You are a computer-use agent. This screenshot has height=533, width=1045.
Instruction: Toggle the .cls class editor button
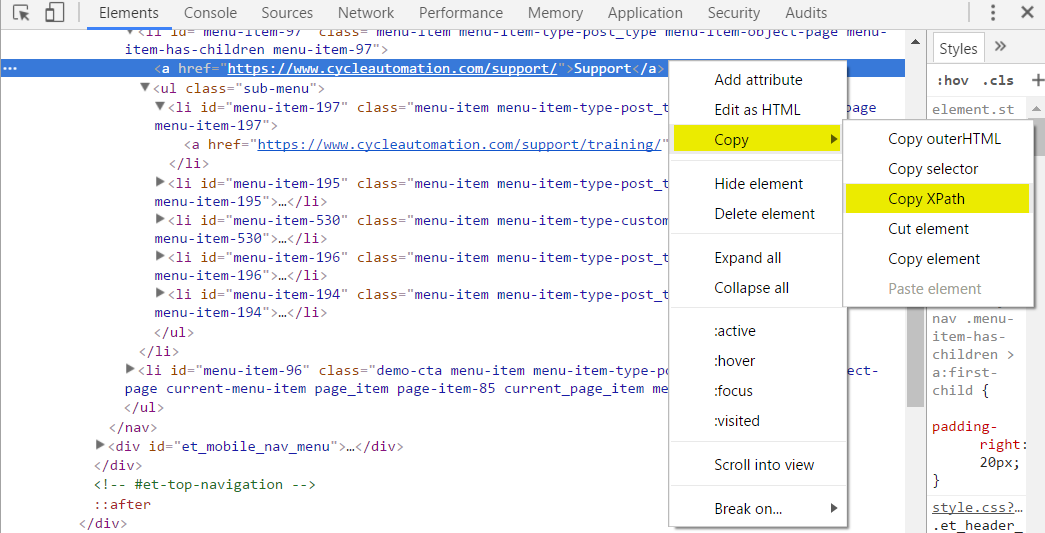pos(998,81)
